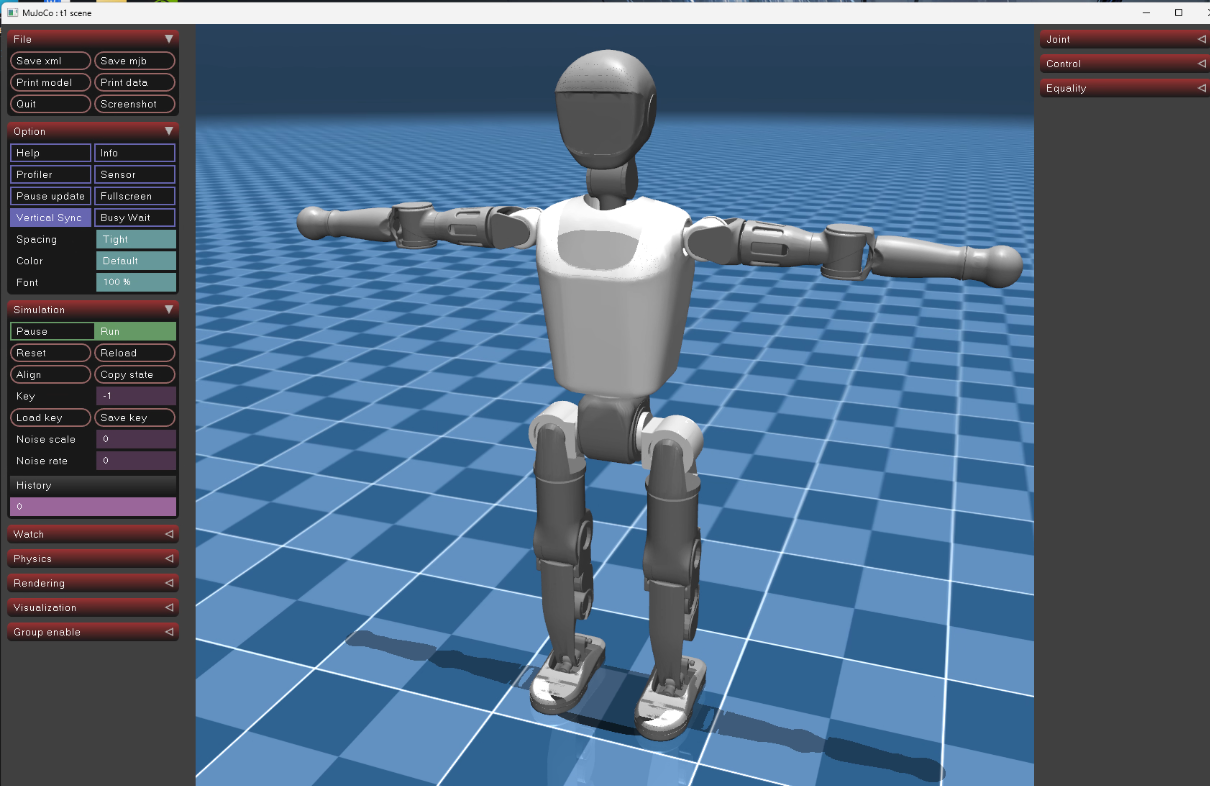The width and height of the screenshot is (1210, 786).
Task: Take a Screenshot via button
Action: [x=135, y=104]
